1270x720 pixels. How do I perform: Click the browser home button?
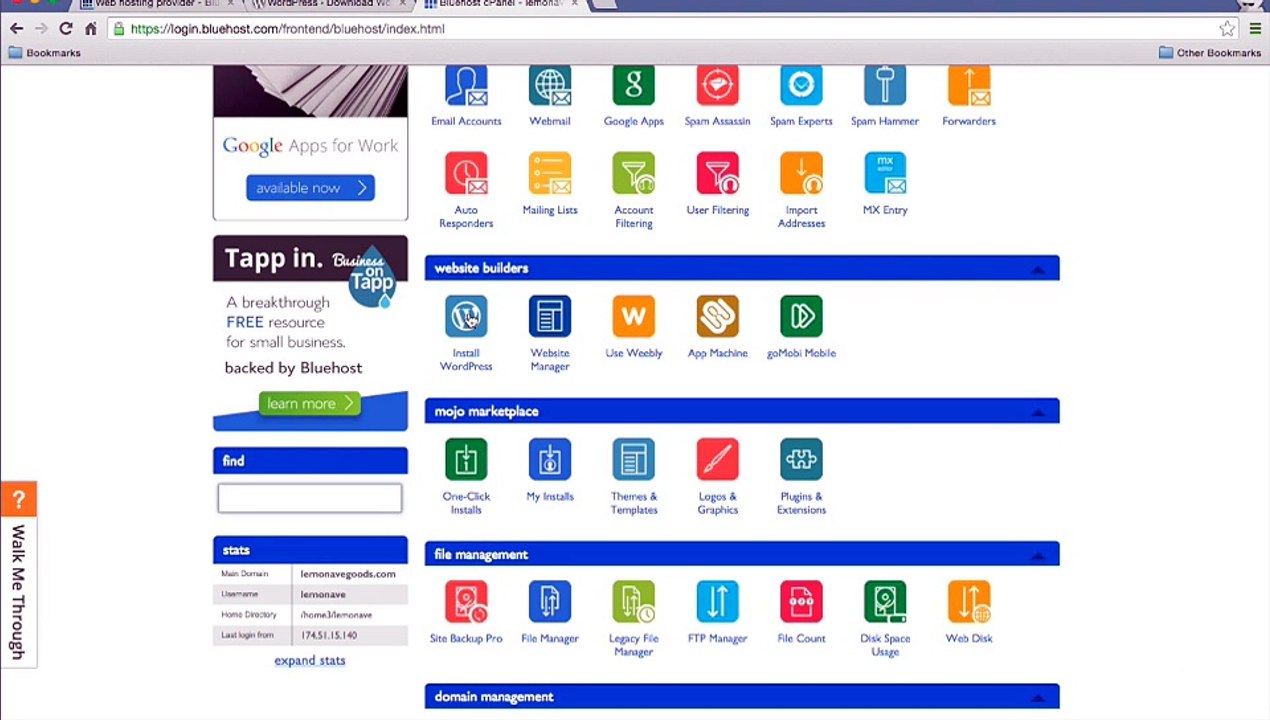pyautogui.click(x=90, y=29)
